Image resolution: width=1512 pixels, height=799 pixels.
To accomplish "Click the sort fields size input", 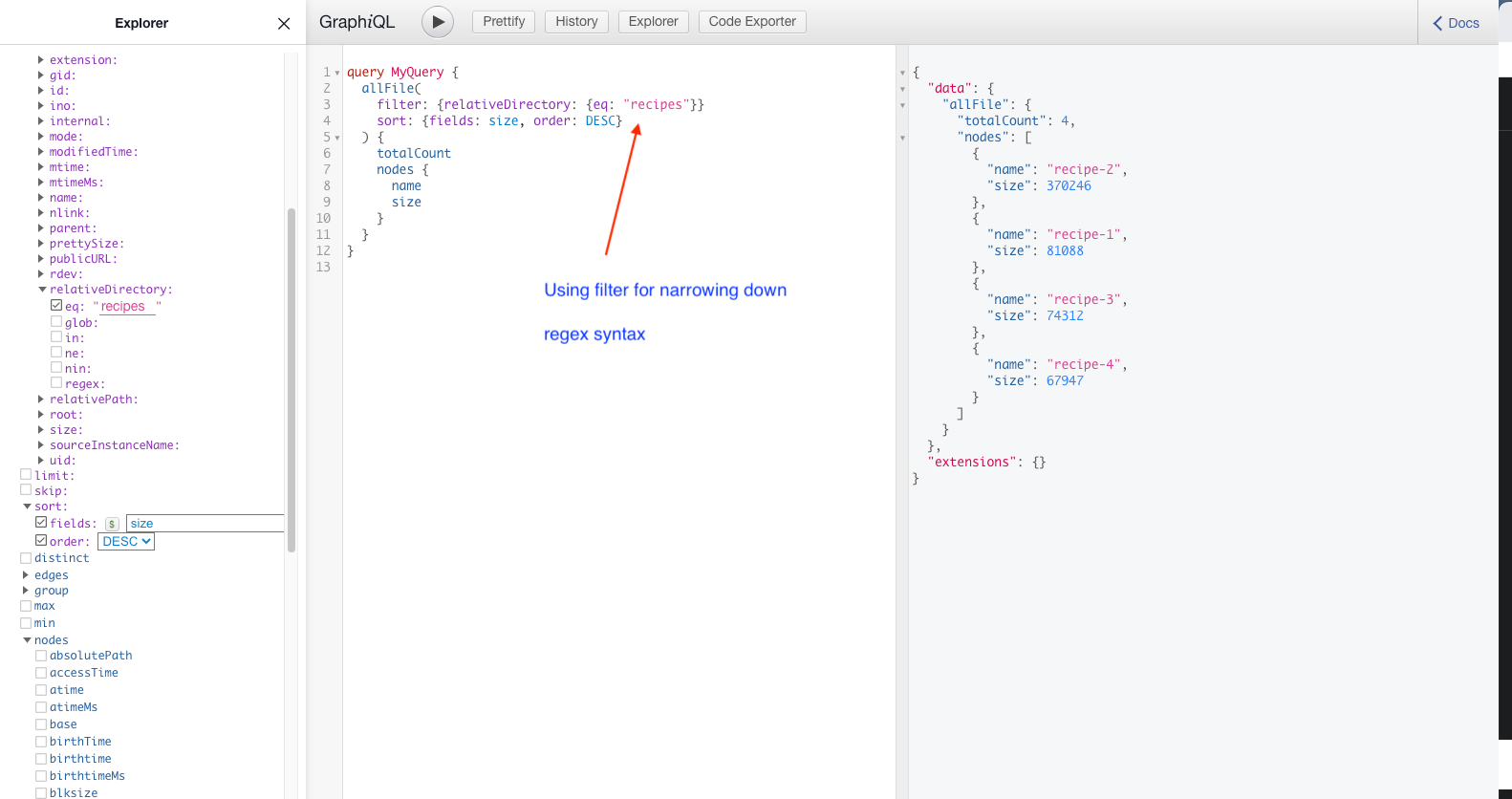I will coord(205,524).
